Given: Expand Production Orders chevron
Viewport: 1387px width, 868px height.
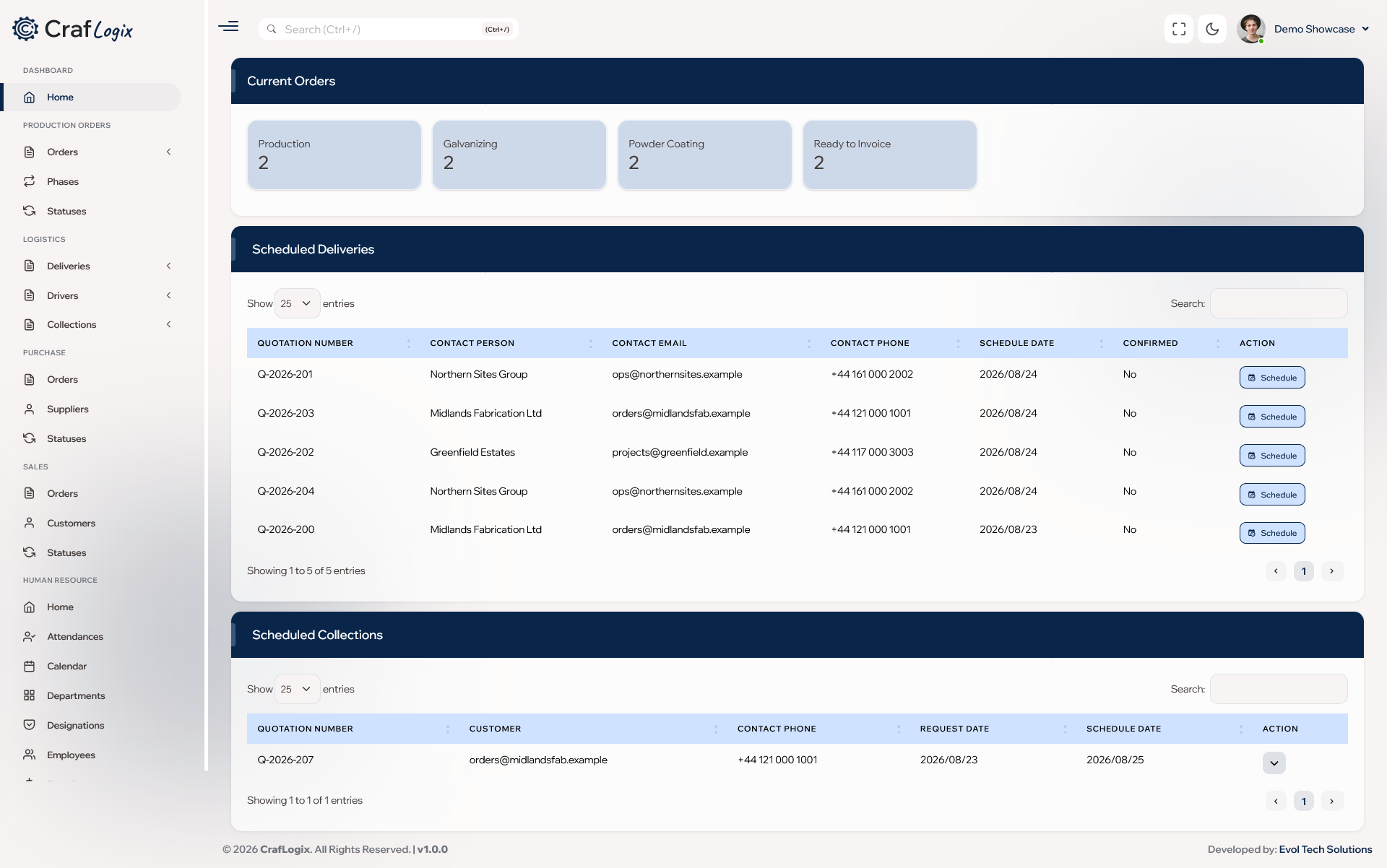Looking at the screenshot, I should pos(168,152).
